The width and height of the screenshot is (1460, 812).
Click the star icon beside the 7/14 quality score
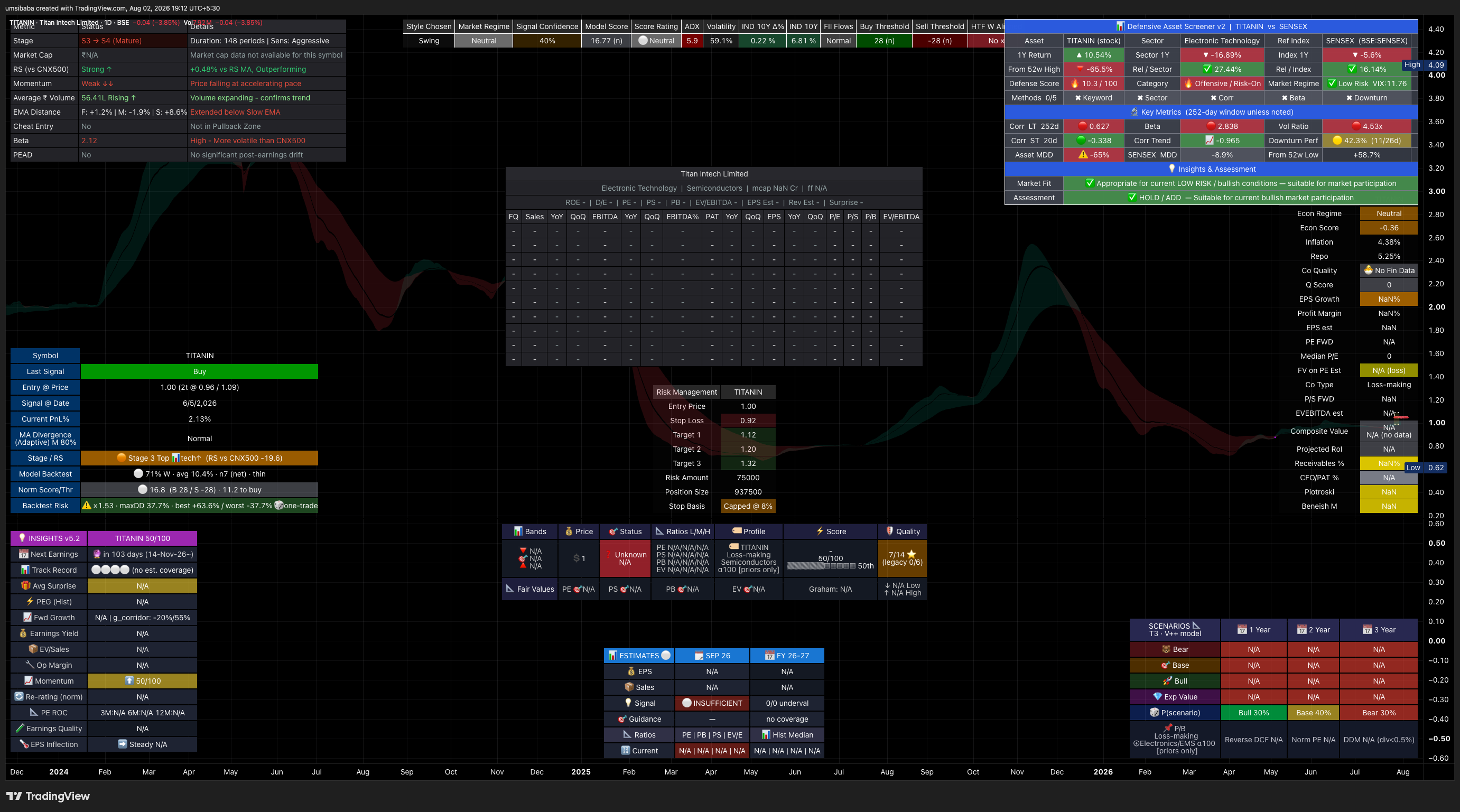(x=912, y=554)
